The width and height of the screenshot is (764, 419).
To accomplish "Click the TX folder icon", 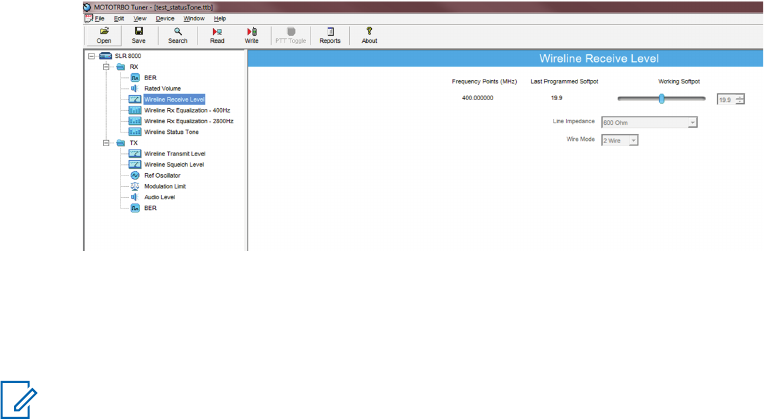I will (121, 143).
